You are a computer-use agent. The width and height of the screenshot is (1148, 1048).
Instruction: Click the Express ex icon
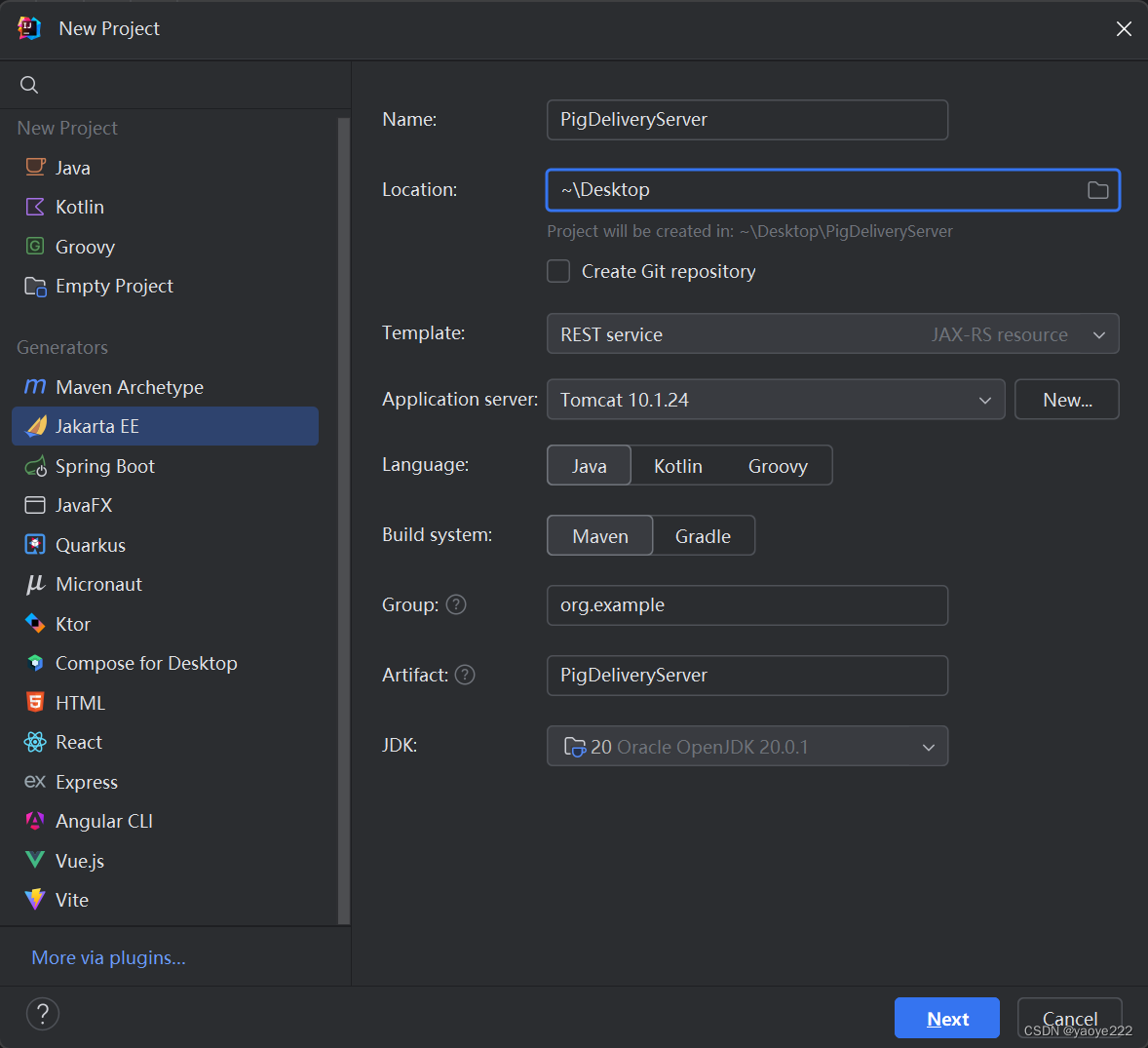tap(35, 781)
